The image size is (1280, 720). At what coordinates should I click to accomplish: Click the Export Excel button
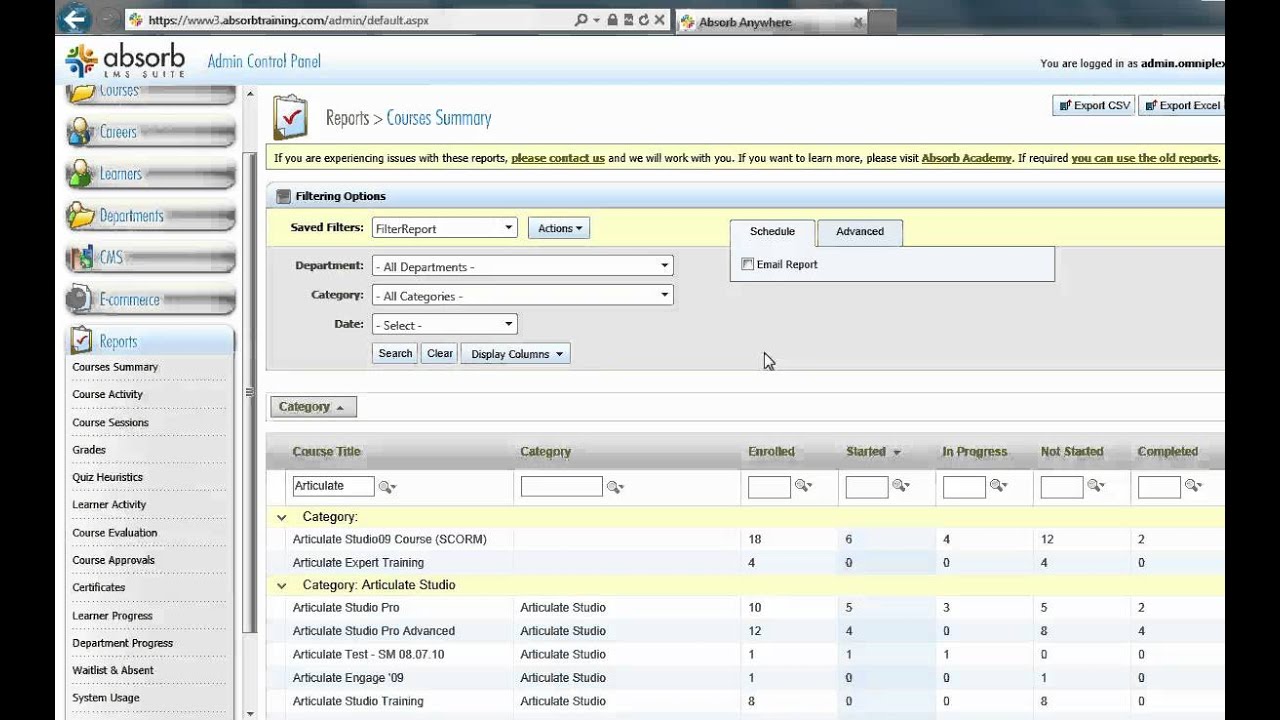1182,105
